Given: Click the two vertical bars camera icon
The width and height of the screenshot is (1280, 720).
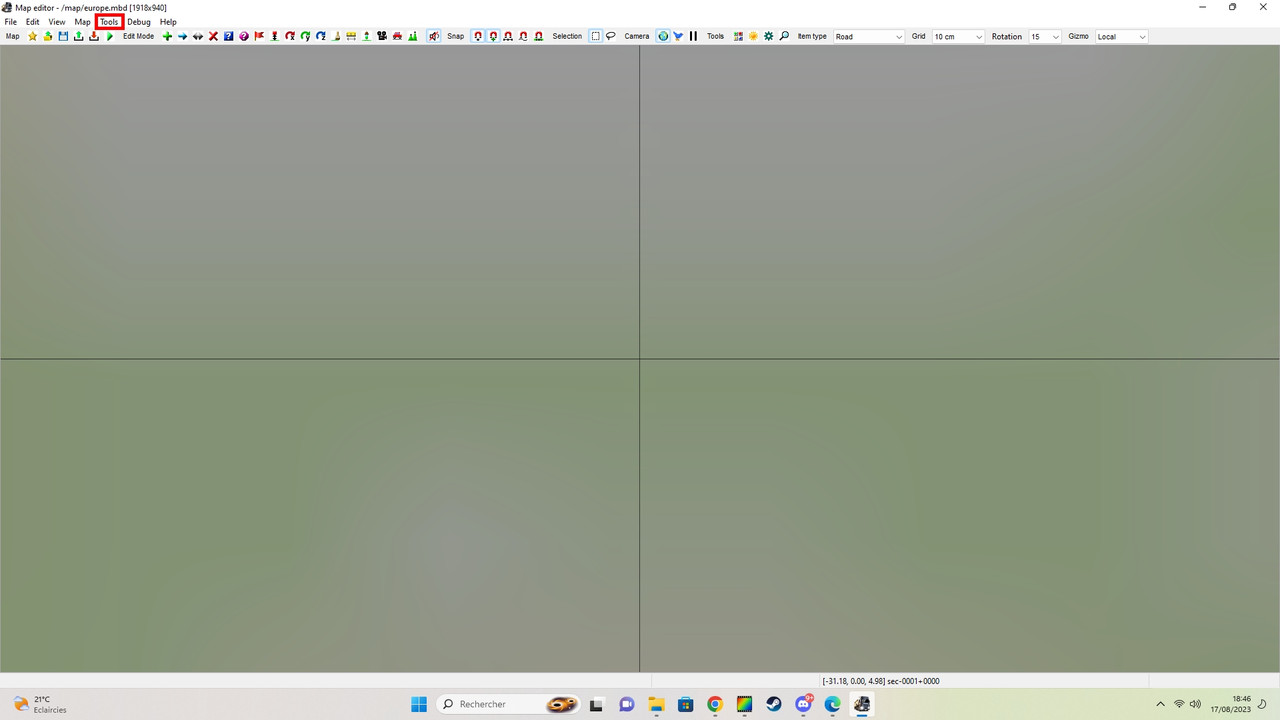Looking at the screenshot, I should point(693,36).
